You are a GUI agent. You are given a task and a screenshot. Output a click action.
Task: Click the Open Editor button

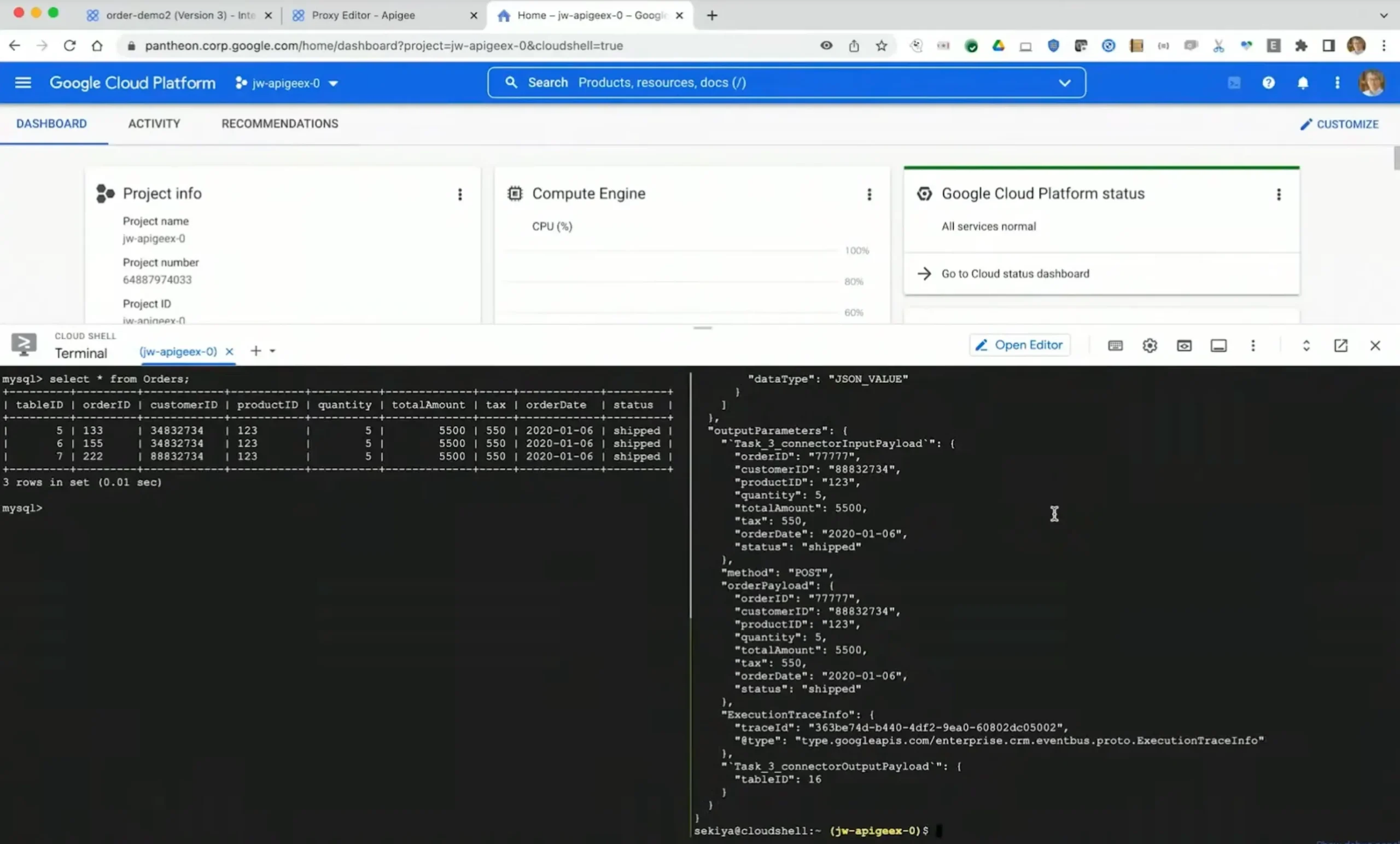pos(1020,345)
